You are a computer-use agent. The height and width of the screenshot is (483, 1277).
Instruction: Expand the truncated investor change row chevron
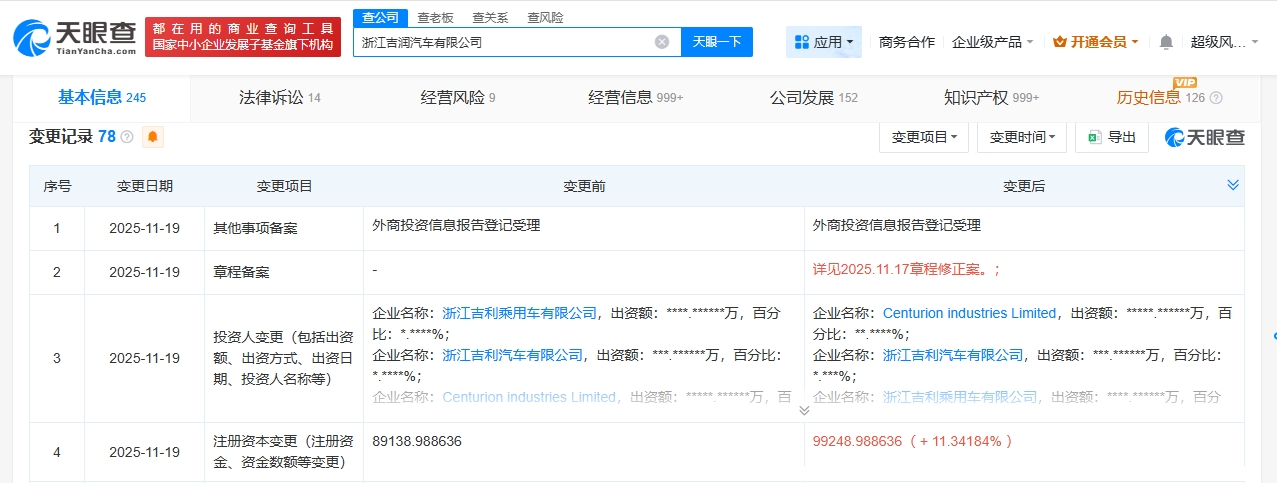(804, 410)
